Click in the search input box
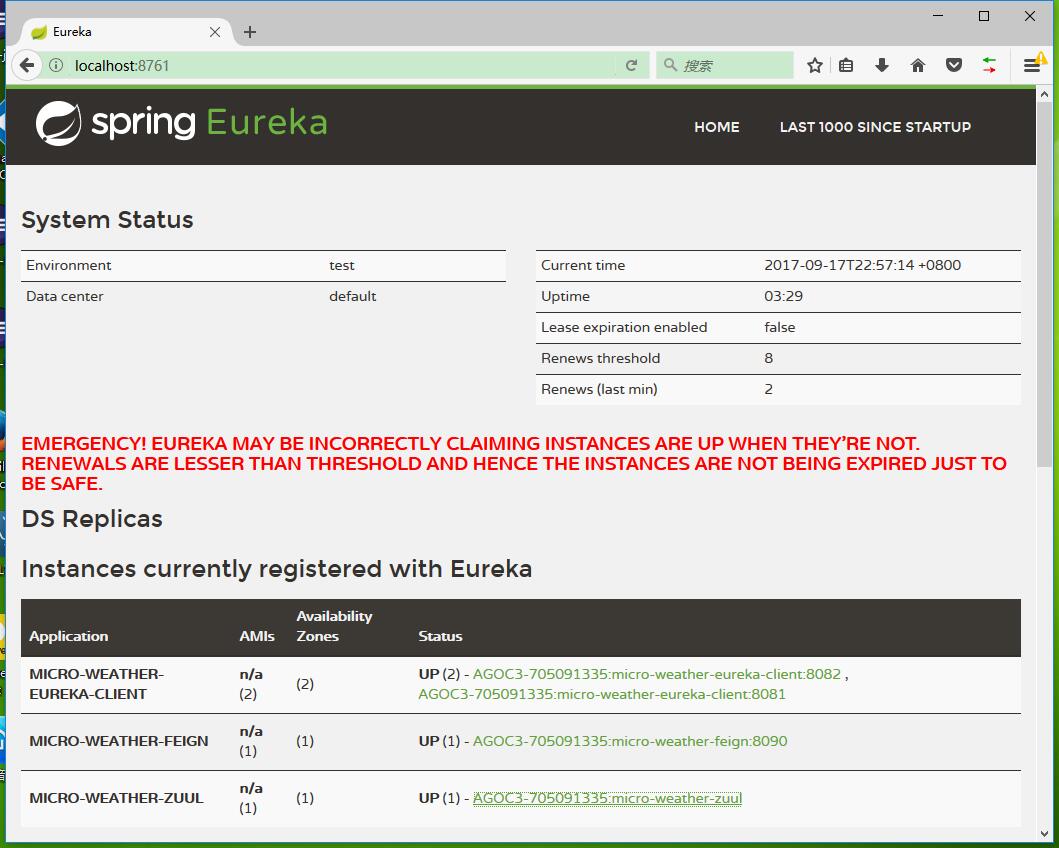1059x848 pixels. pyautogui.click(x=732, y=66)
